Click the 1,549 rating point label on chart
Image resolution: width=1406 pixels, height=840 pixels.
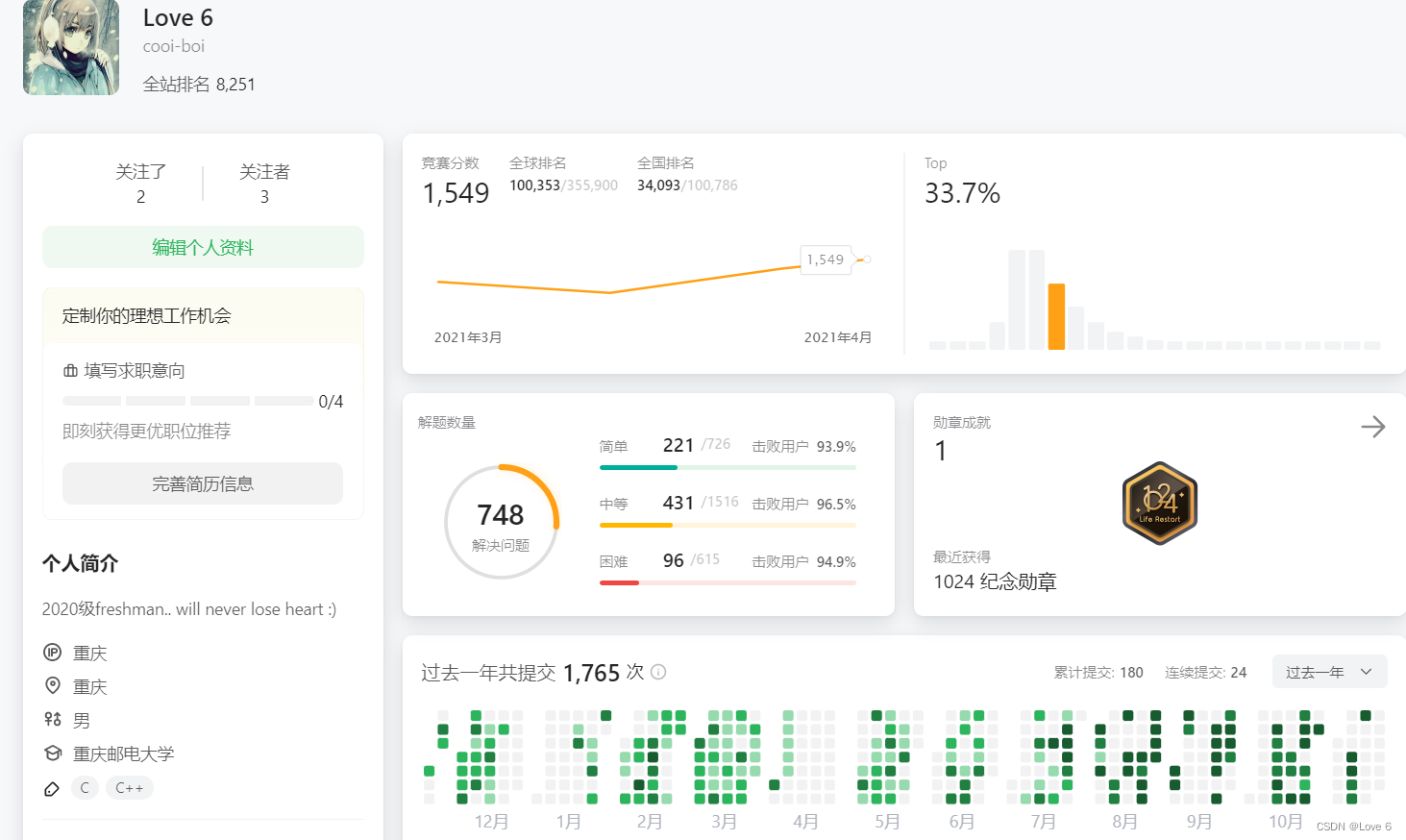[x=826, y=259]
